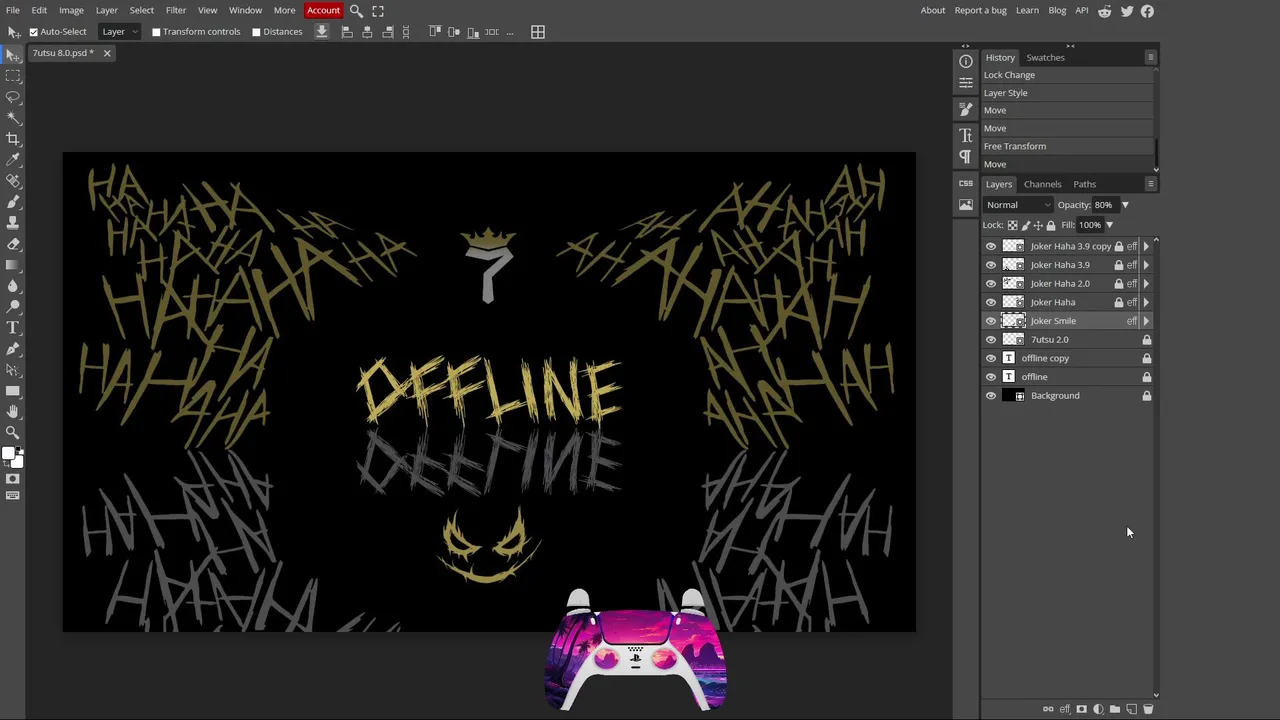Select the Brush tool
Viewport: 1280px width, 720px height.
pos(13,202)
